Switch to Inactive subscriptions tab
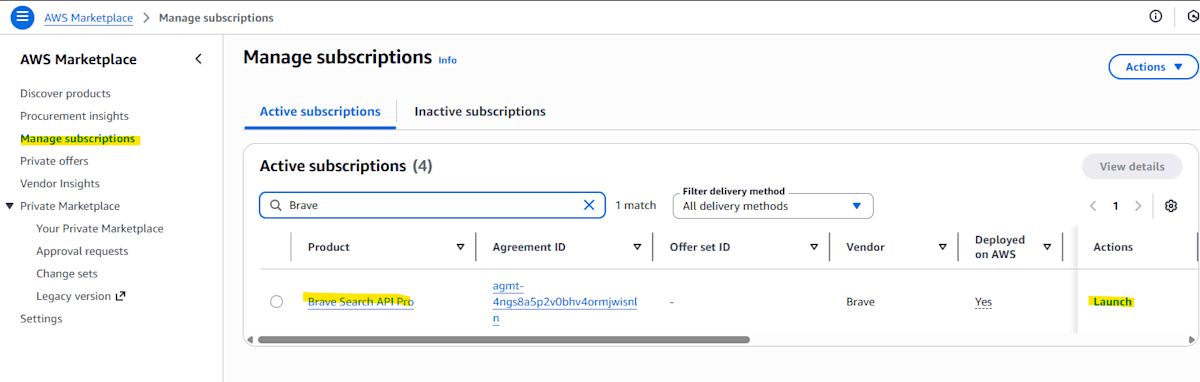The image size is (1200, 382). click(480, 111)
